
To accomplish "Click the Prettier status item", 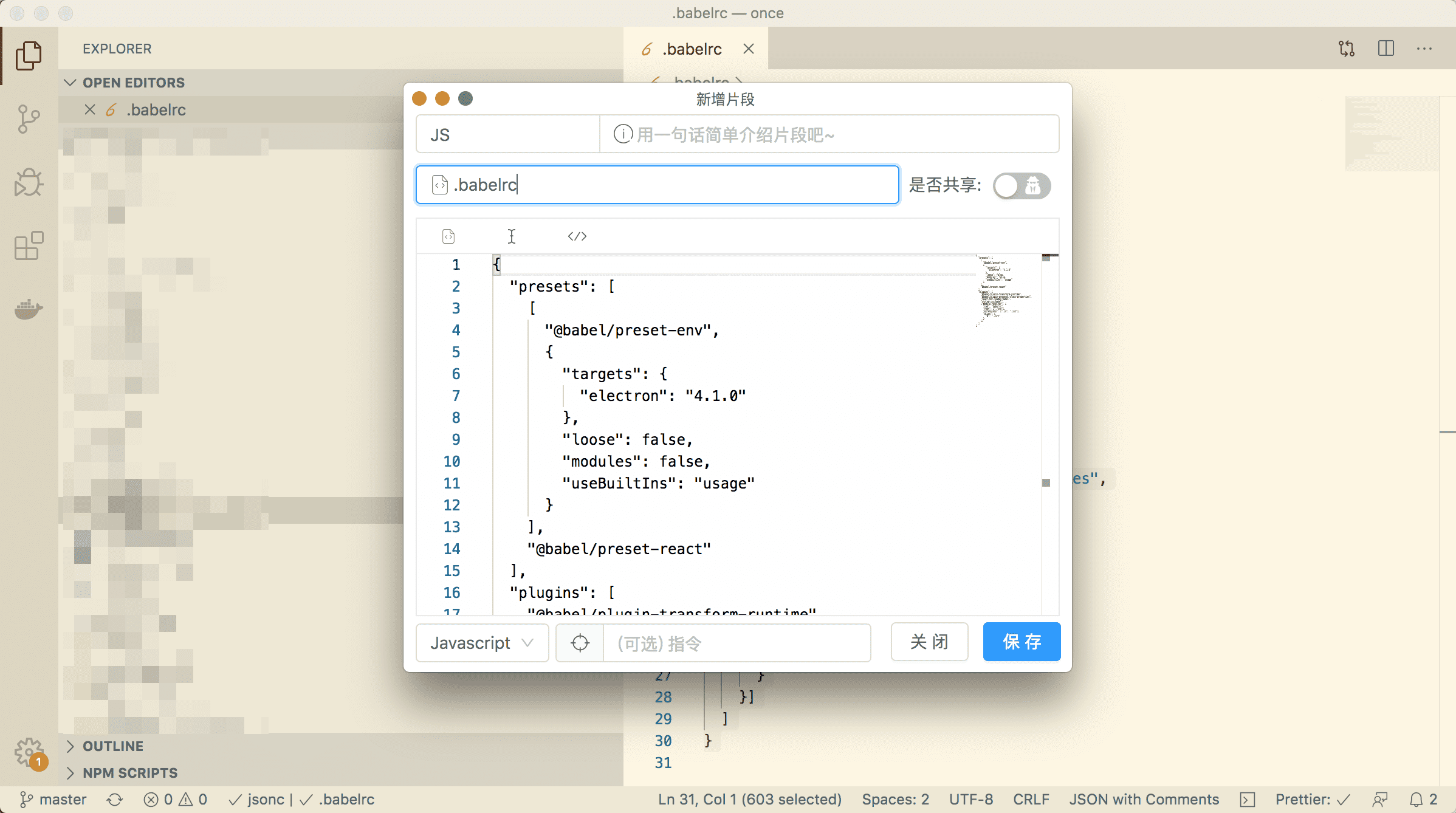I will coord(1313,799).
